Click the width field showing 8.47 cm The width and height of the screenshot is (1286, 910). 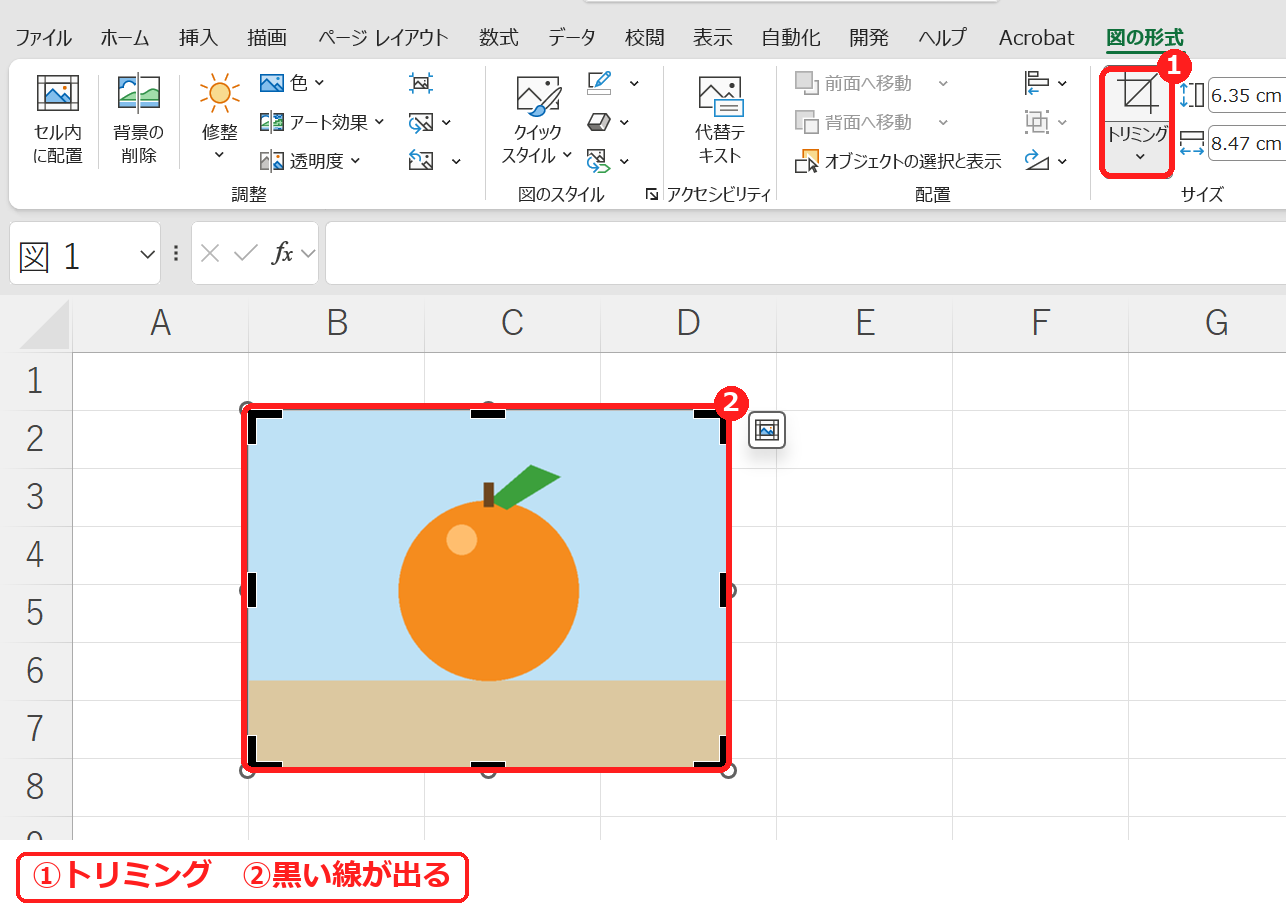(1246, 143)
